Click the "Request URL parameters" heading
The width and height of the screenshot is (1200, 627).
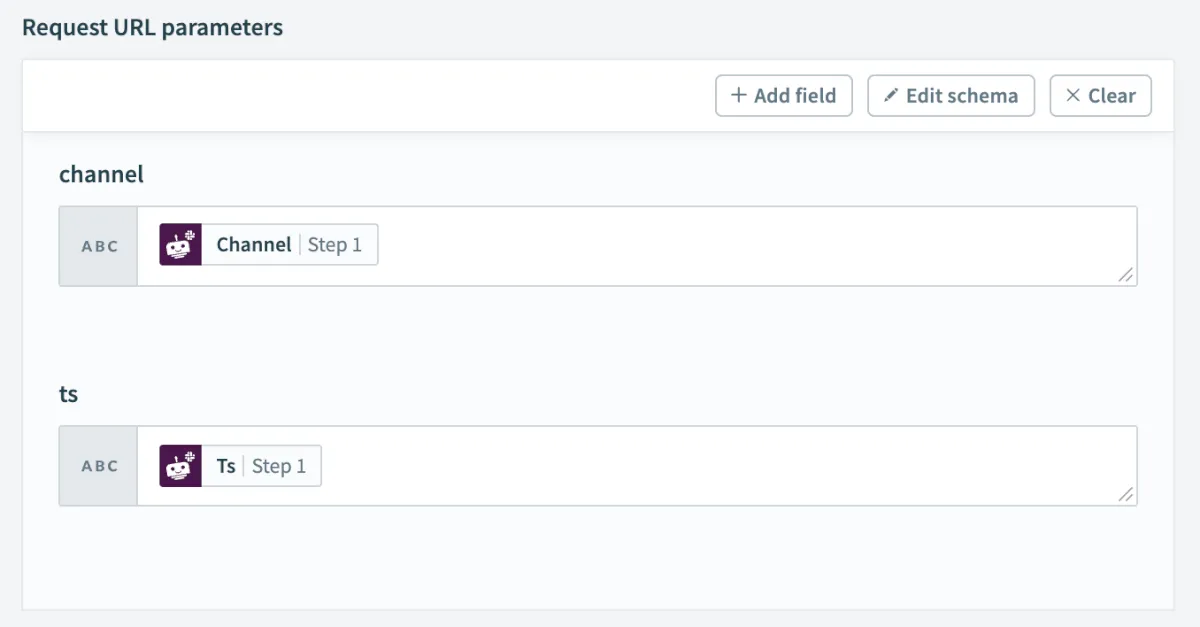click(152, 27)
